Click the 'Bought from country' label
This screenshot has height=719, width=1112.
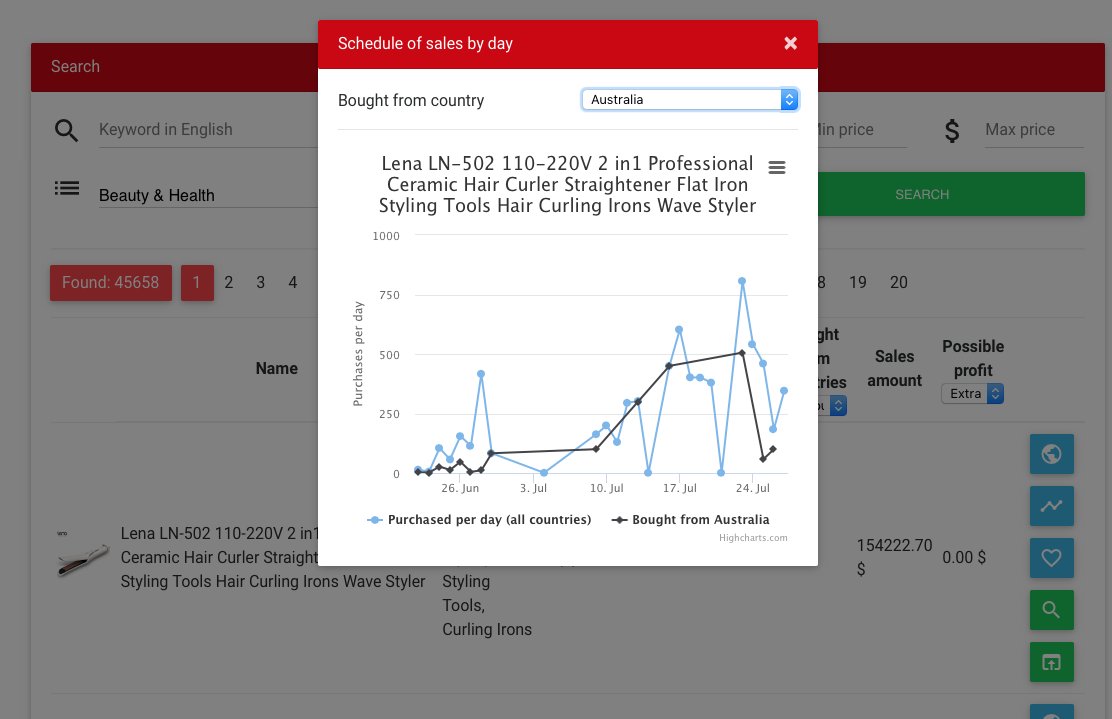click(411, 101)
